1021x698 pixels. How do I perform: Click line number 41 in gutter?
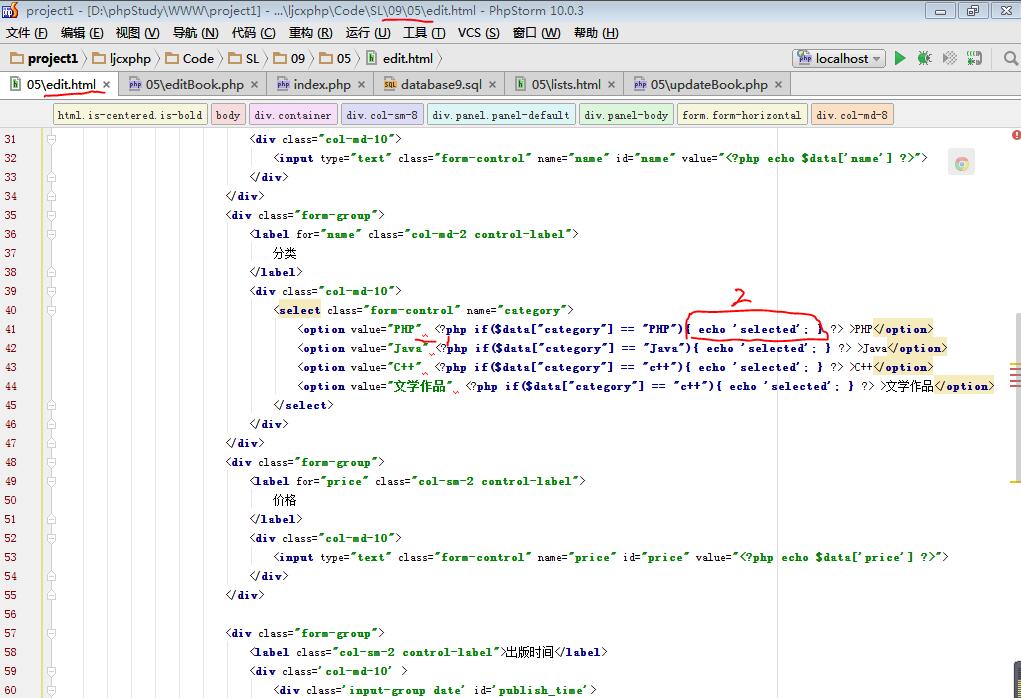(x=10, y=329)
